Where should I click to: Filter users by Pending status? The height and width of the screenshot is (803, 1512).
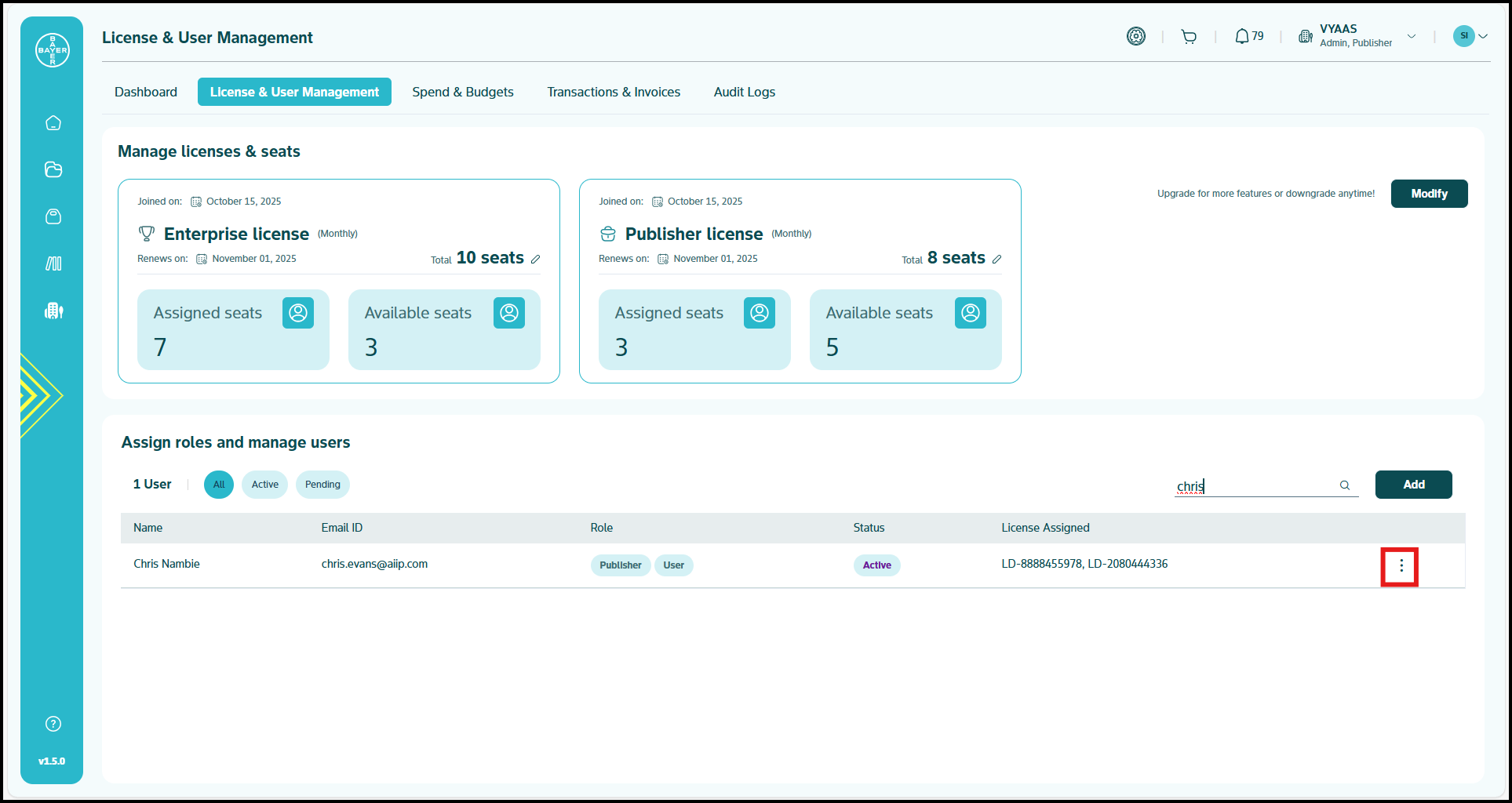click(x=322, y=485)
